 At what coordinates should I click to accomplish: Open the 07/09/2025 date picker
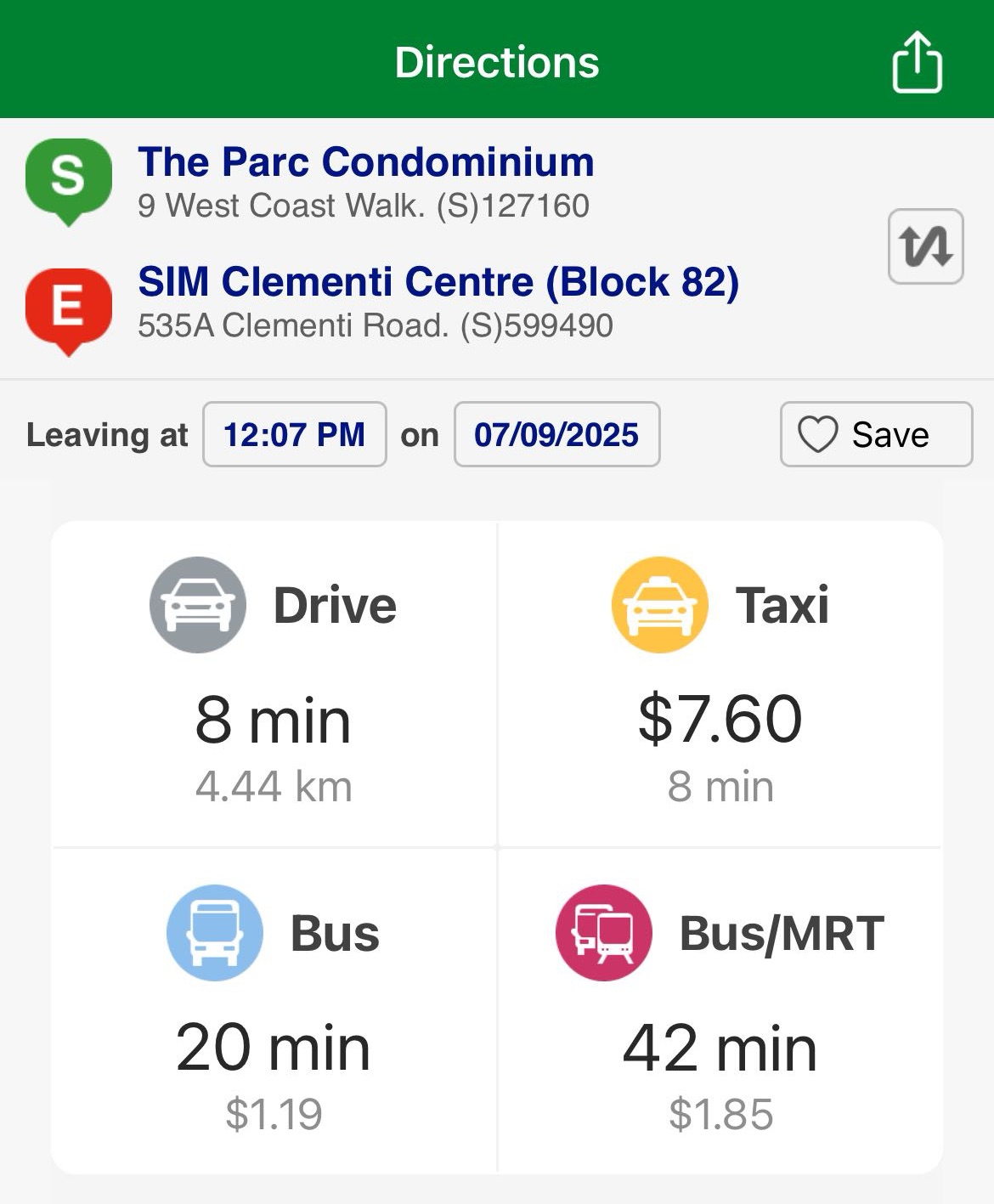tap(556, 434)
